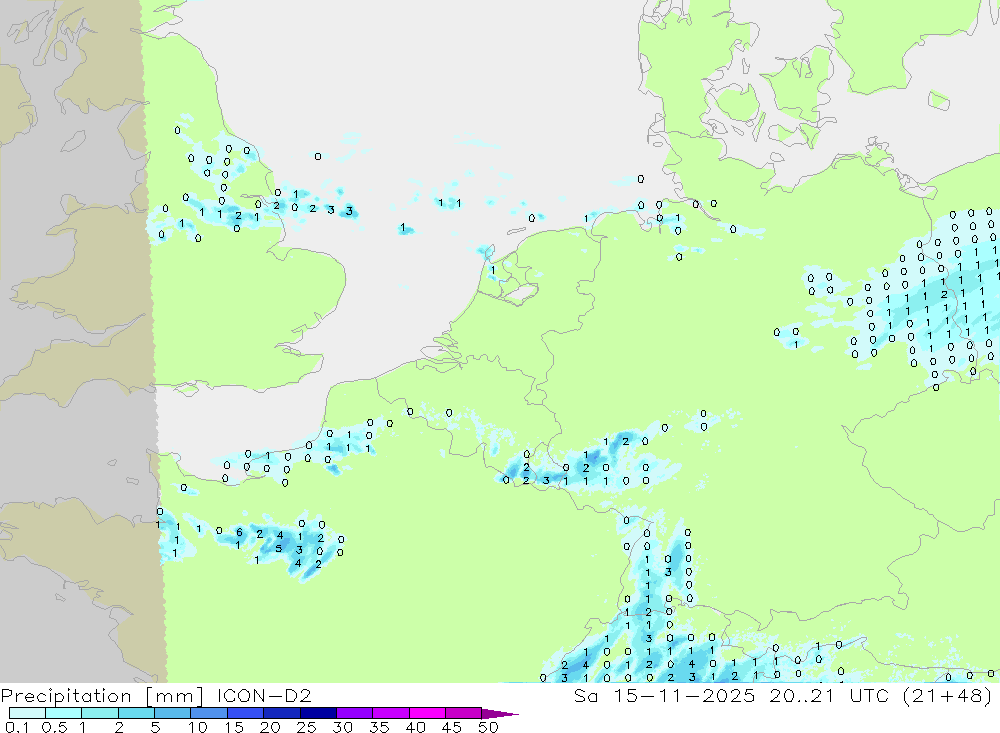Viewport: 1000px width, 733px height.
Task: Click the '45' legend scale label
Action: 452,727
